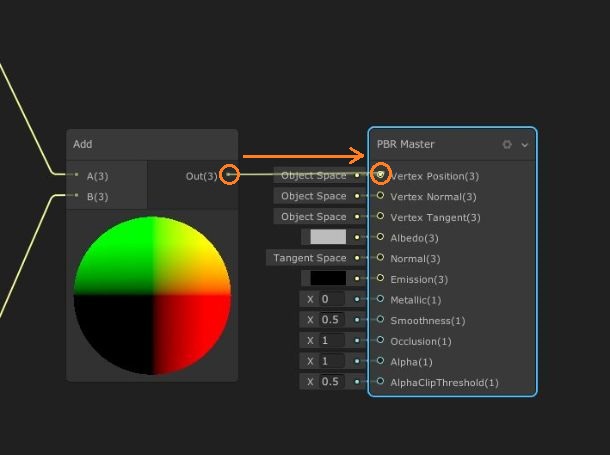Open Object Space dropdown for Vertex Normal
The width and height of the screenshot is (610, 455).
click(312, 196)
